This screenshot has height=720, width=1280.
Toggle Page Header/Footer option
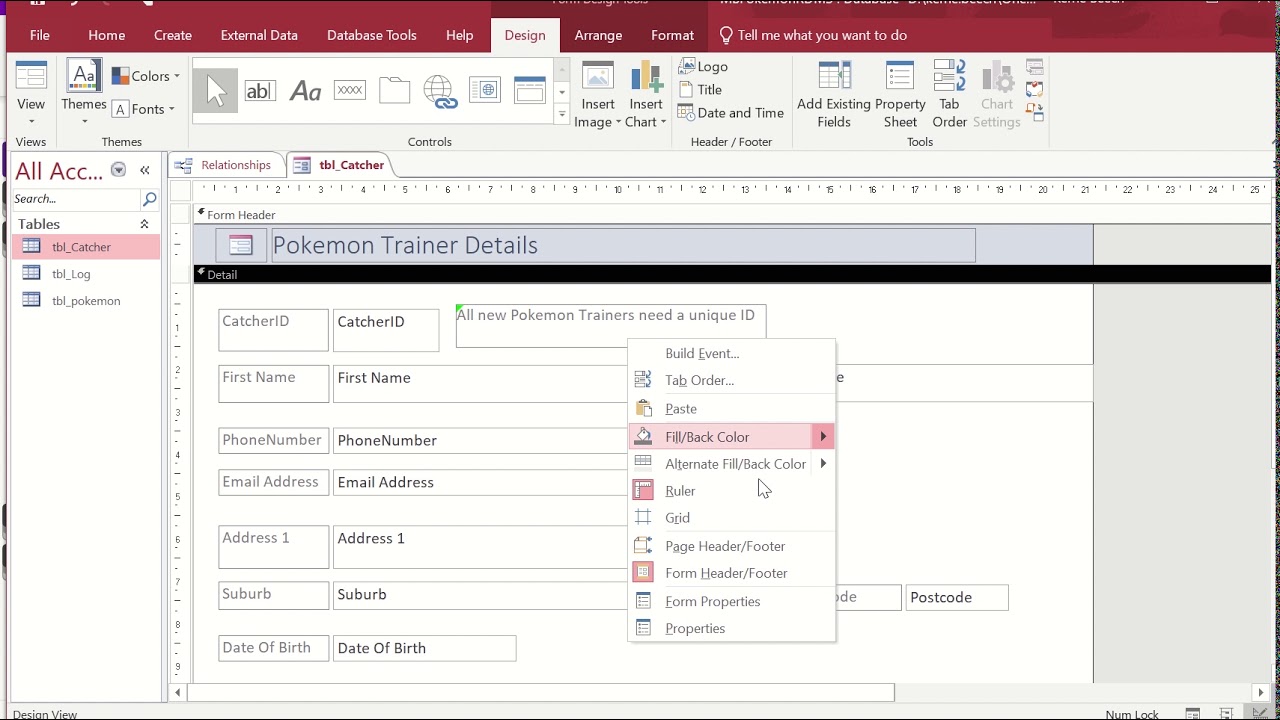click(x=731, y=546)
